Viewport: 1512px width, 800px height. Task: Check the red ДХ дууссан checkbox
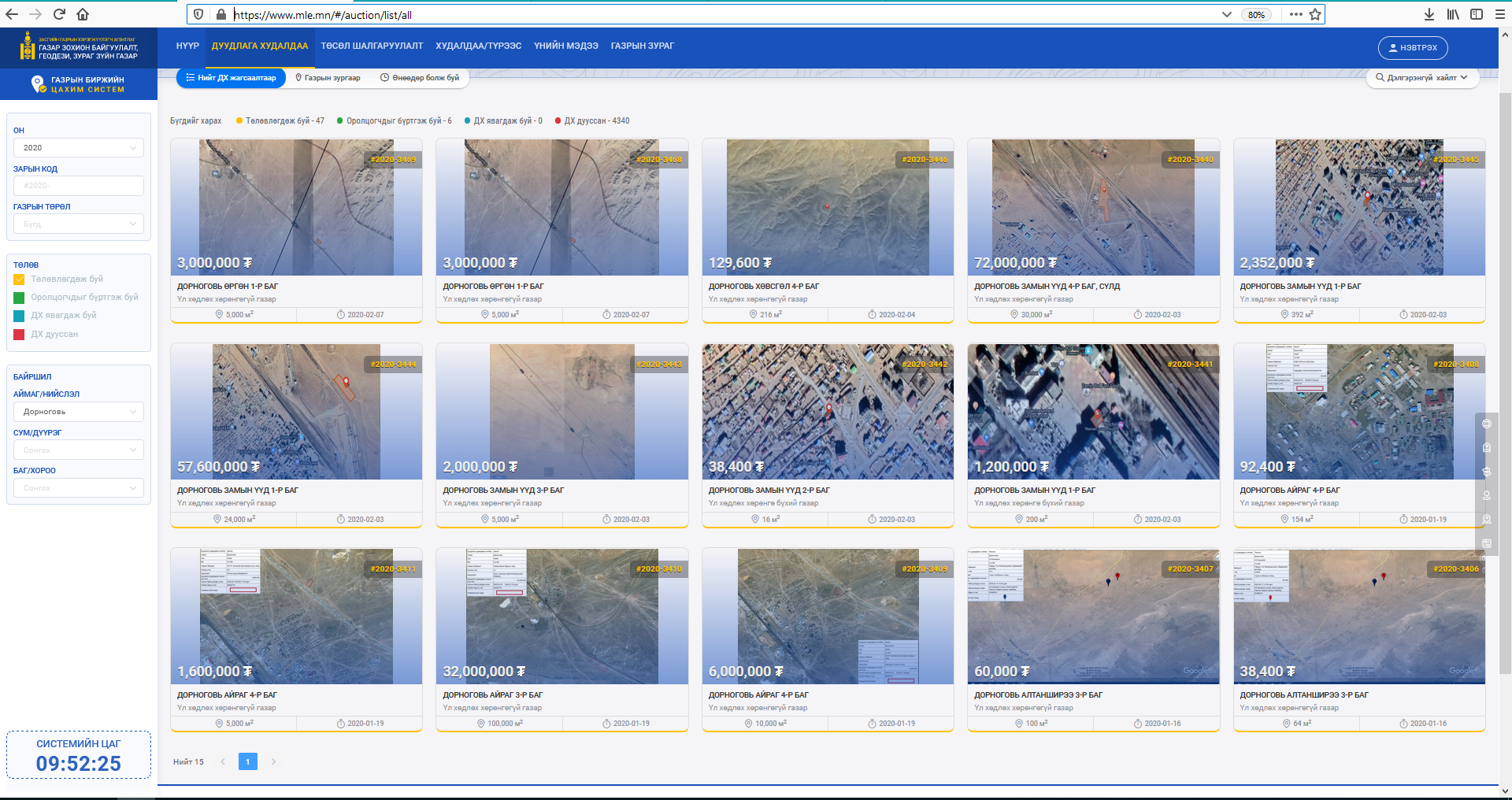19,335
